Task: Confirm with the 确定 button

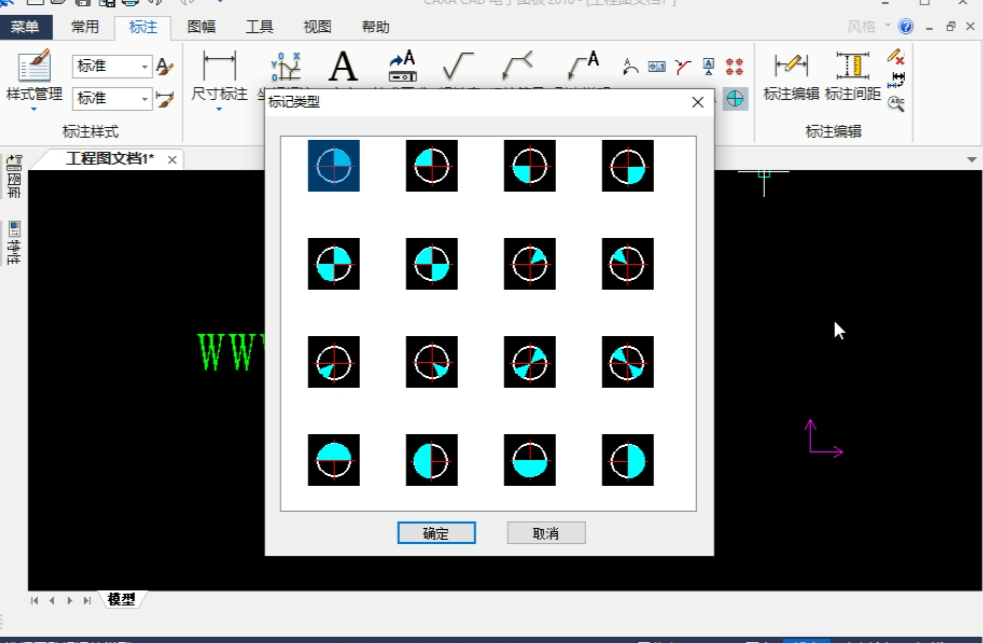Action: click(436, 533)
